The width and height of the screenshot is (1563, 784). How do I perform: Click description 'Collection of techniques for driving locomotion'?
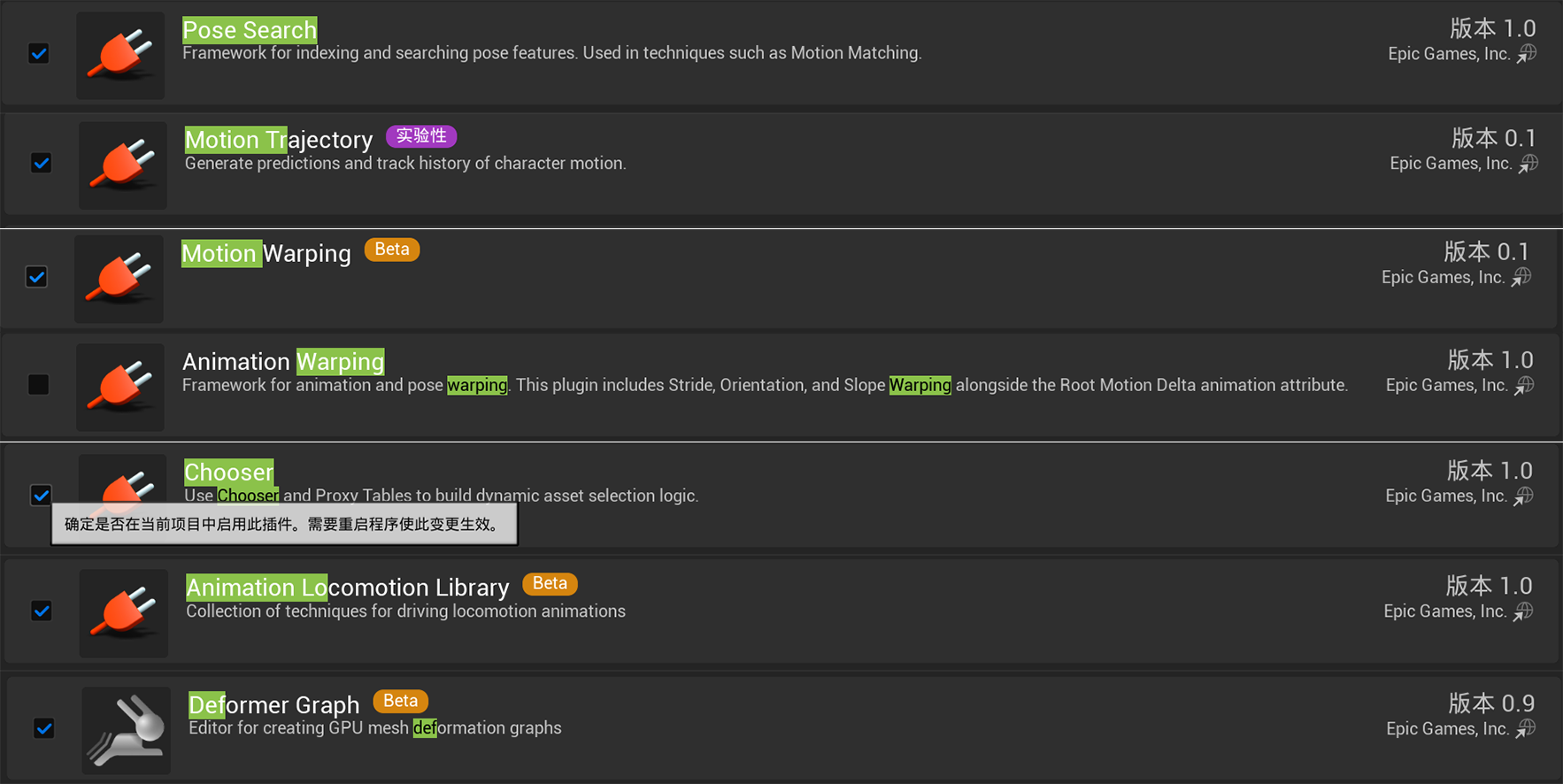405,611
